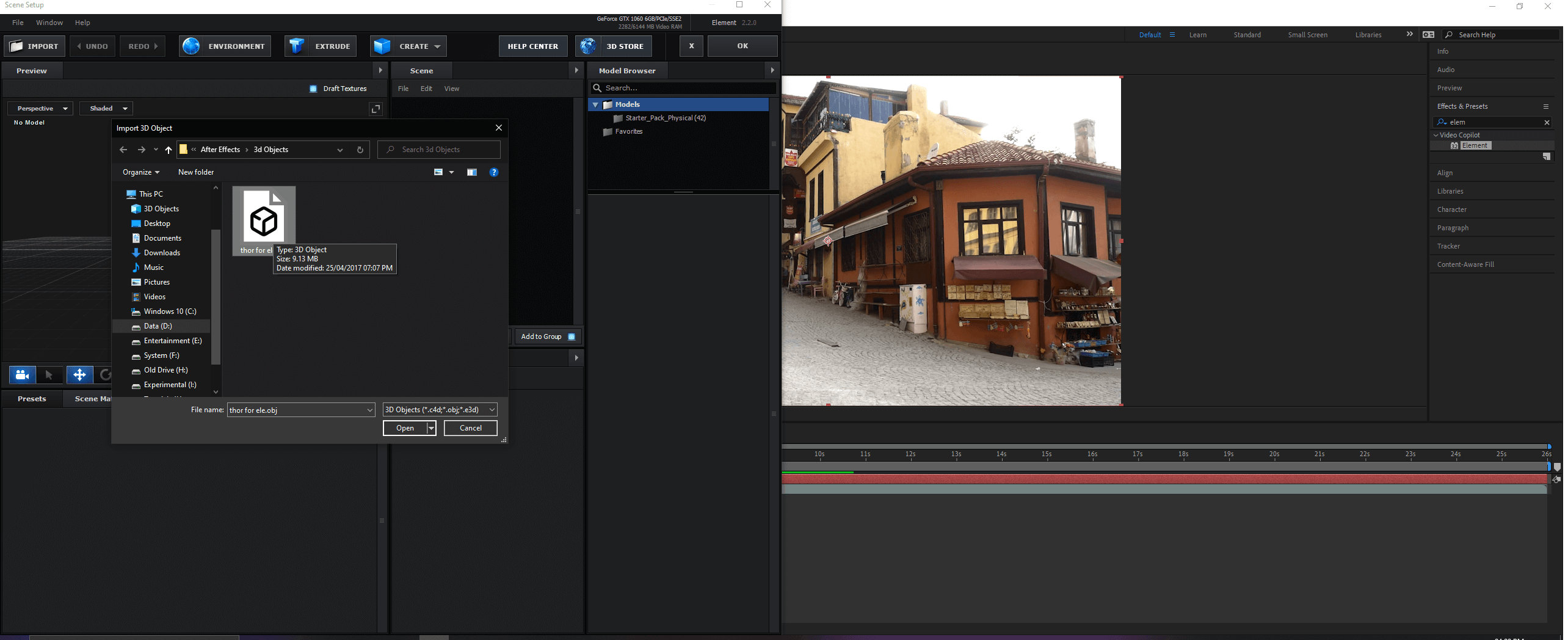
Task: Toggle the preview pane in the file dialog
Action: click(x=471, y=172)
